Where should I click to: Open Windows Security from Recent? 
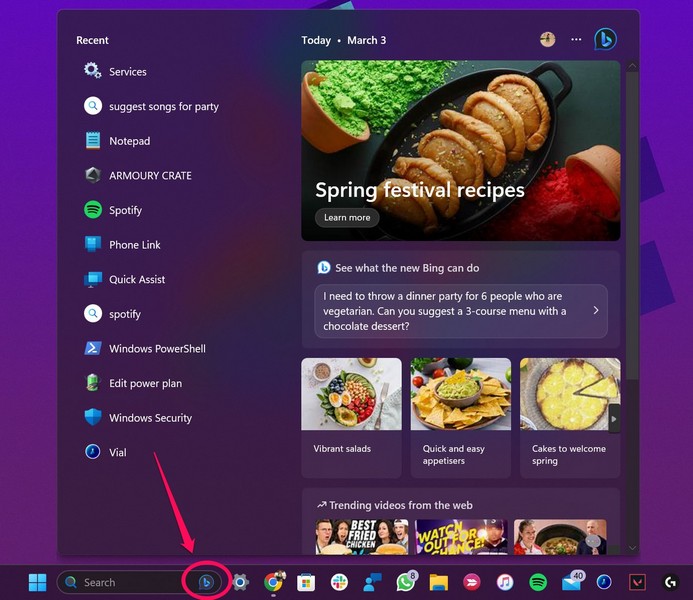point(138,418)
